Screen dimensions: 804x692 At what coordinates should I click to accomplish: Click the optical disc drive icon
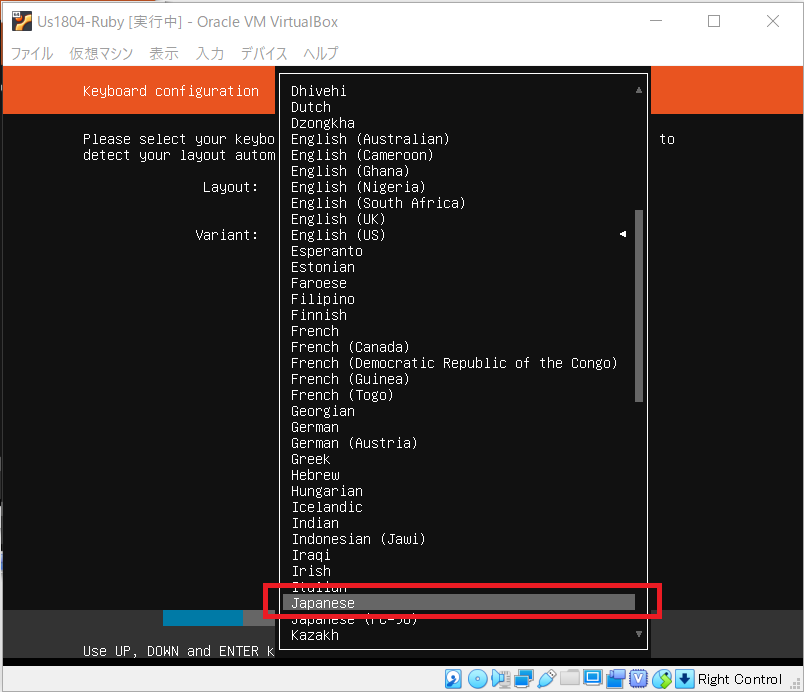(x=477, y=679)
